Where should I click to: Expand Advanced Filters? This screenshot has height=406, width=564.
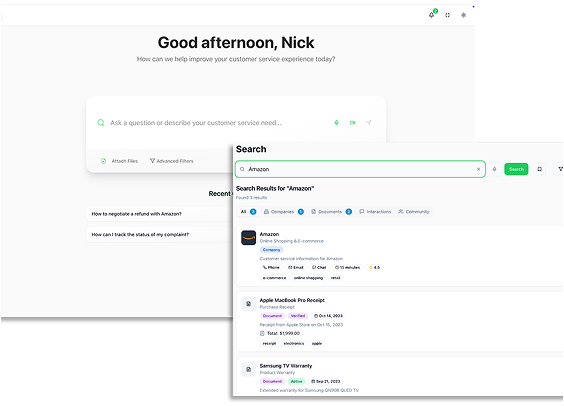point(172,161)
